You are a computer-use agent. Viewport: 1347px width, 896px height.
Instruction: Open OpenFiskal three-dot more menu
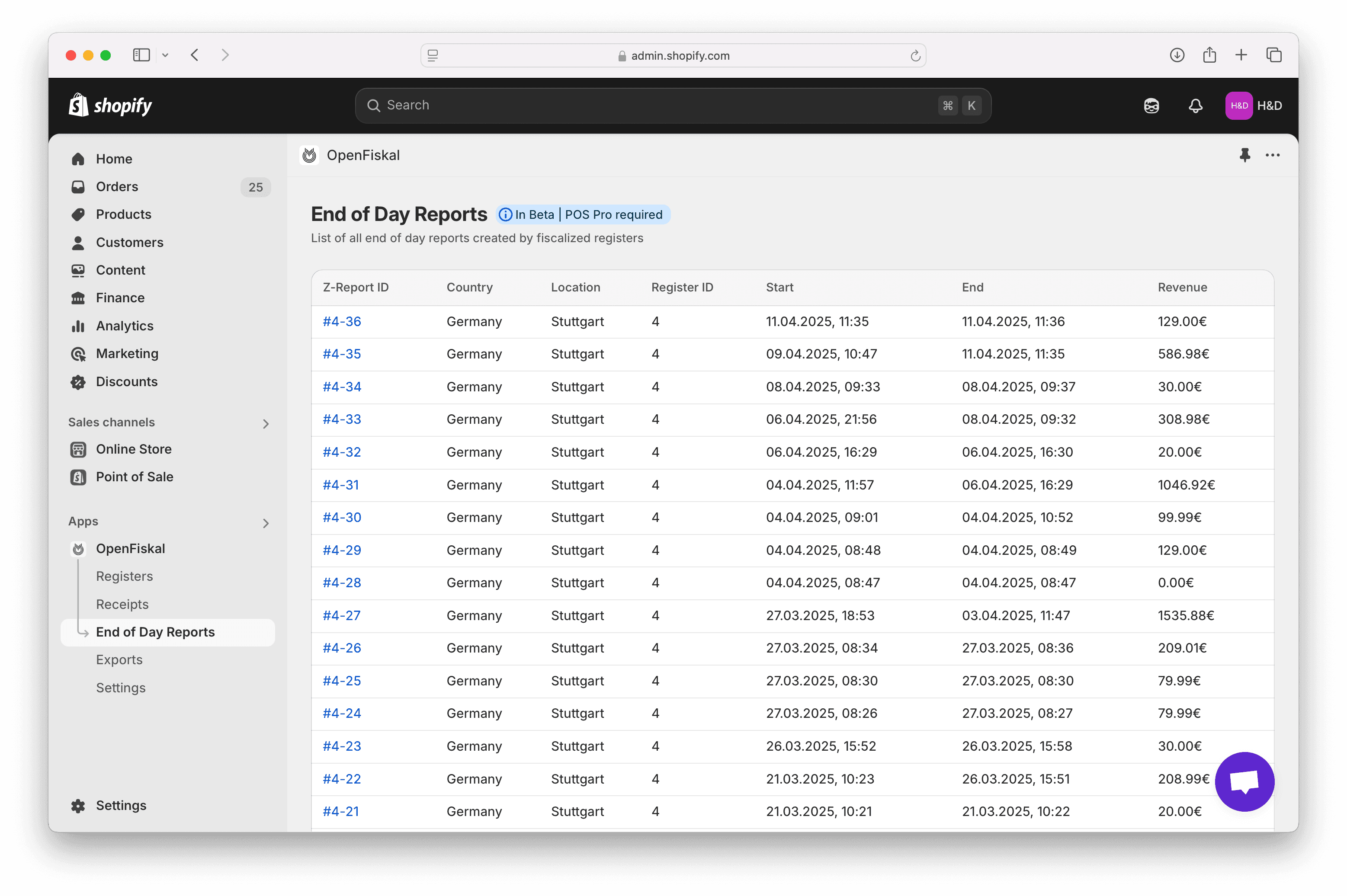point(1272,155)
